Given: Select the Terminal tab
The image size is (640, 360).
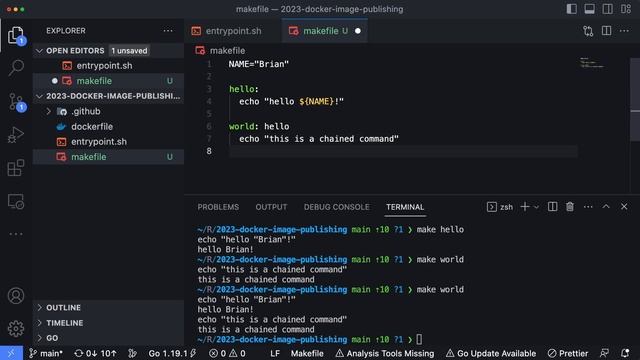Looking at the screenshot, I should (x=405, y=207).
